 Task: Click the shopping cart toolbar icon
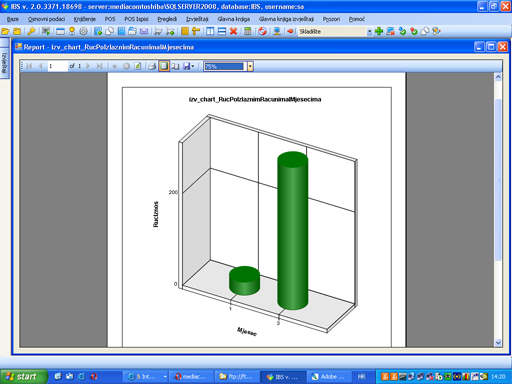[x=158, y=31]
